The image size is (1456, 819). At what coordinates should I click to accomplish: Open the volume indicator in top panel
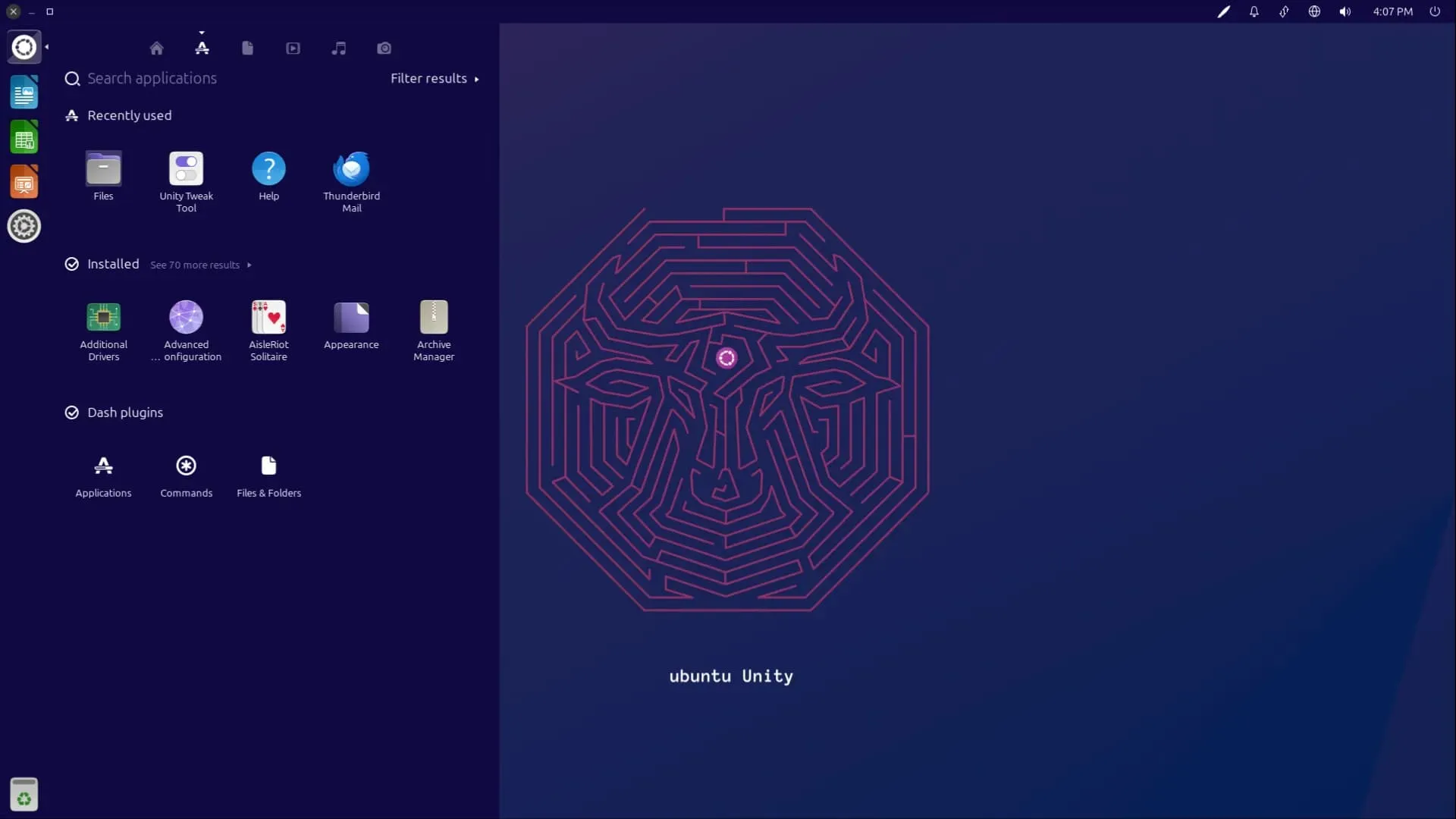(x=1345, y=11)
